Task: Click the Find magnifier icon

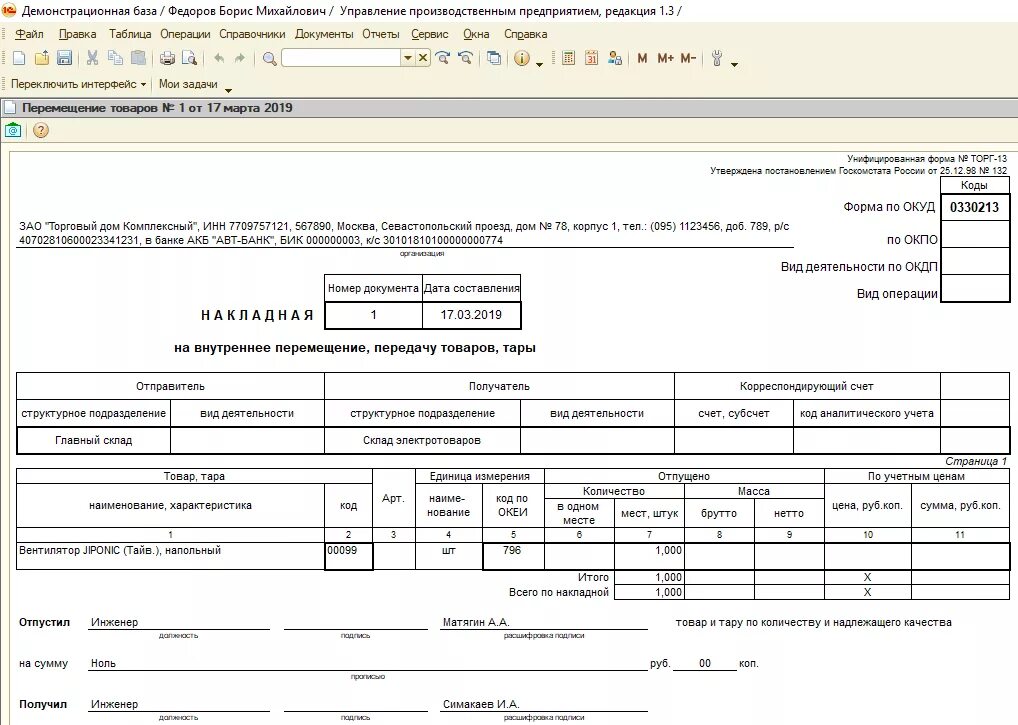Action: (269, 59)
